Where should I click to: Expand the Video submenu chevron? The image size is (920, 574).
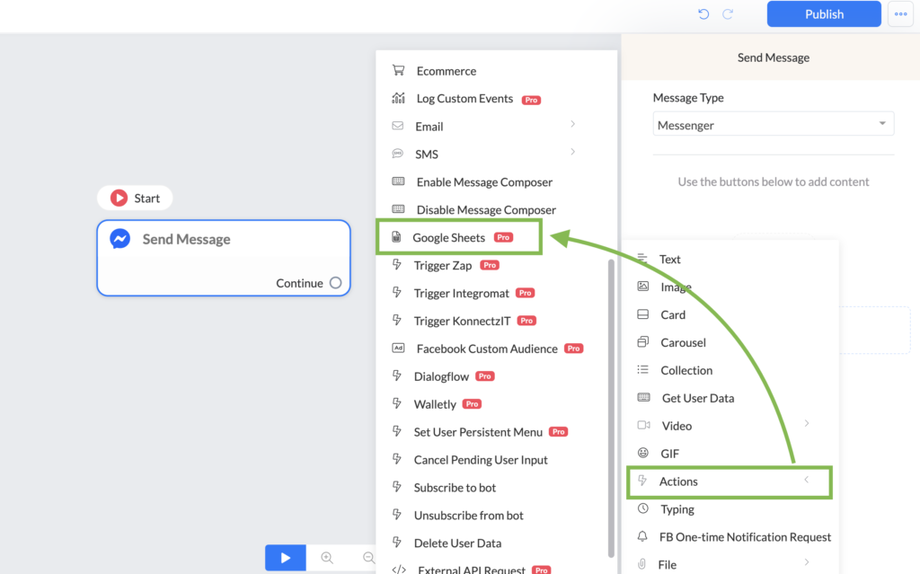[x=807, y=423]
